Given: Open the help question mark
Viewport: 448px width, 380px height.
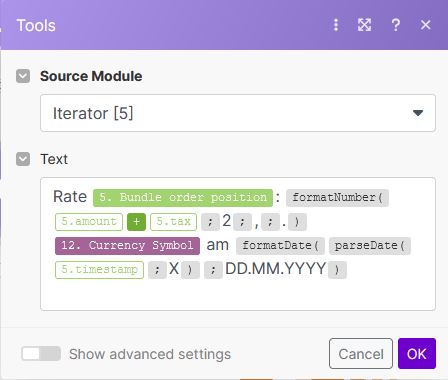Looking at the screenshot, I should (x=396, y=25).
